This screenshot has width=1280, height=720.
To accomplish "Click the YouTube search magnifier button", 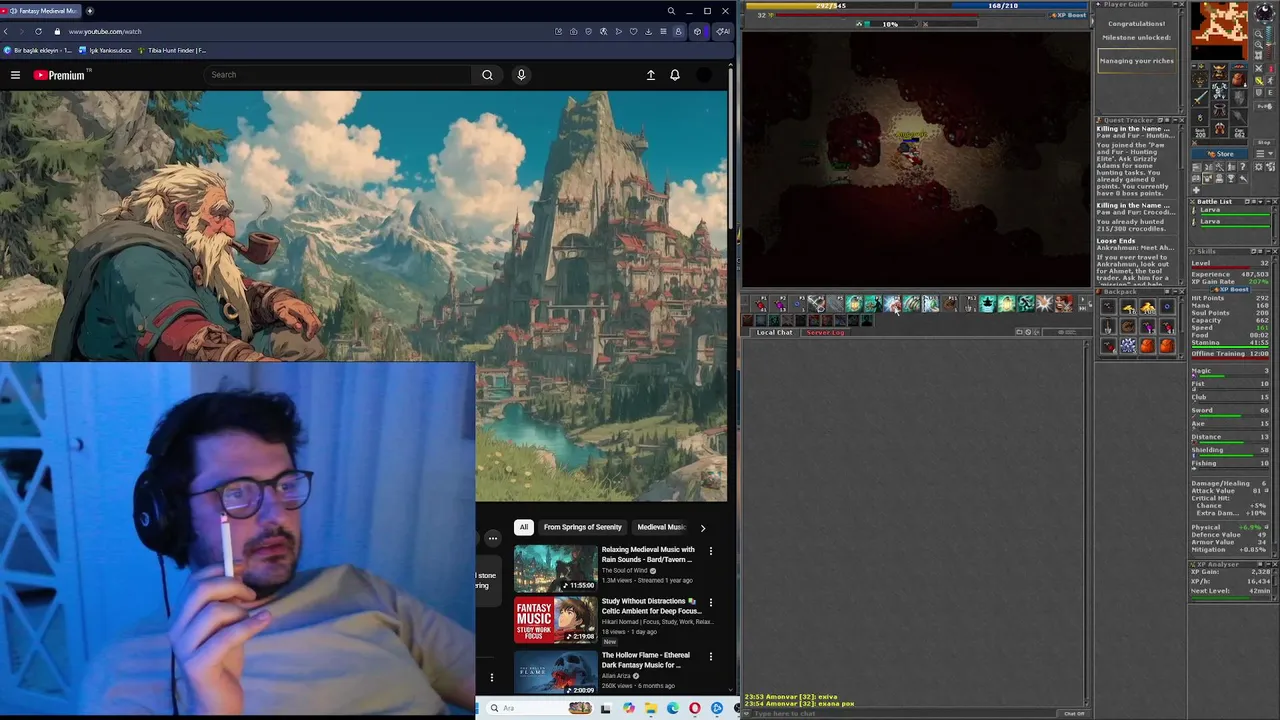I will (x=487, y=75).
